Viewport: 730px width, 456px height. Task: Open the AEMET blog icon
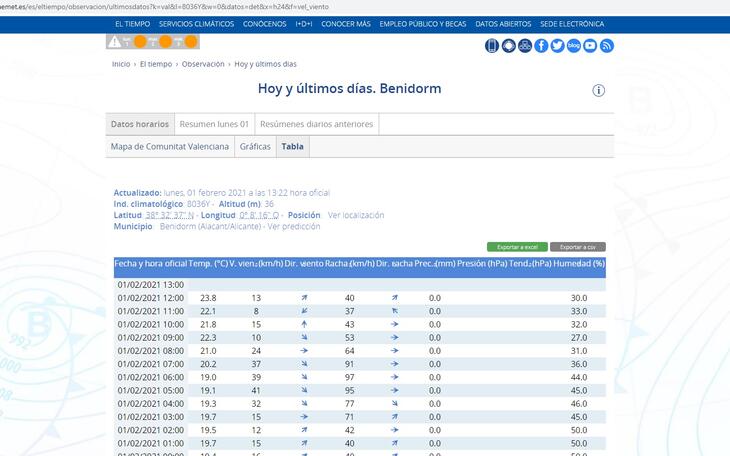(574, 46)
